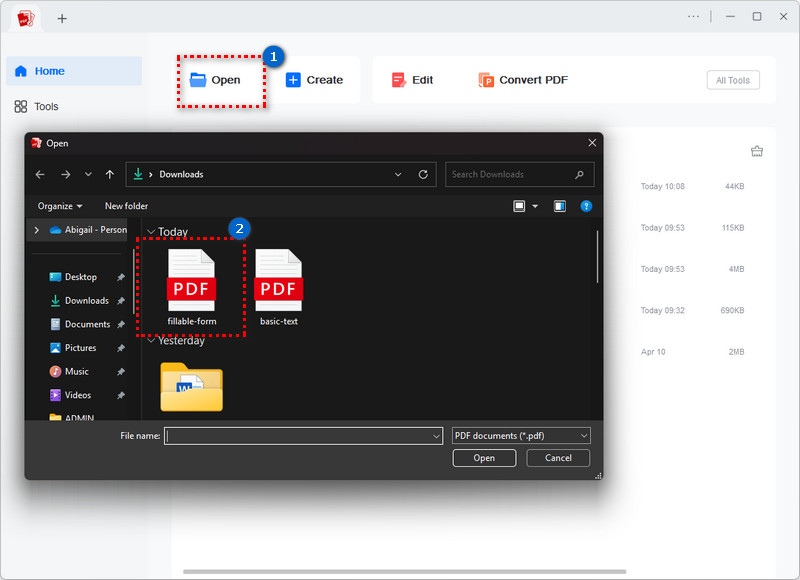Open the three-dots more menu
800x580 pixels.
[693, 17]
